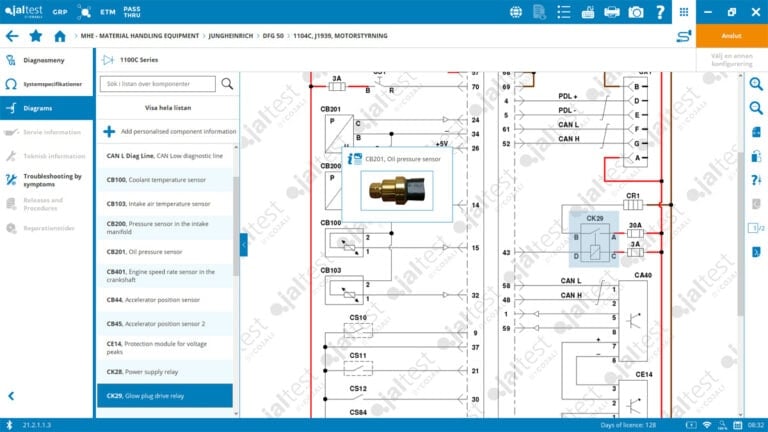Select CAN L Diag Line in list
Screen dimensions: 768x432
[x=165, y=156]
